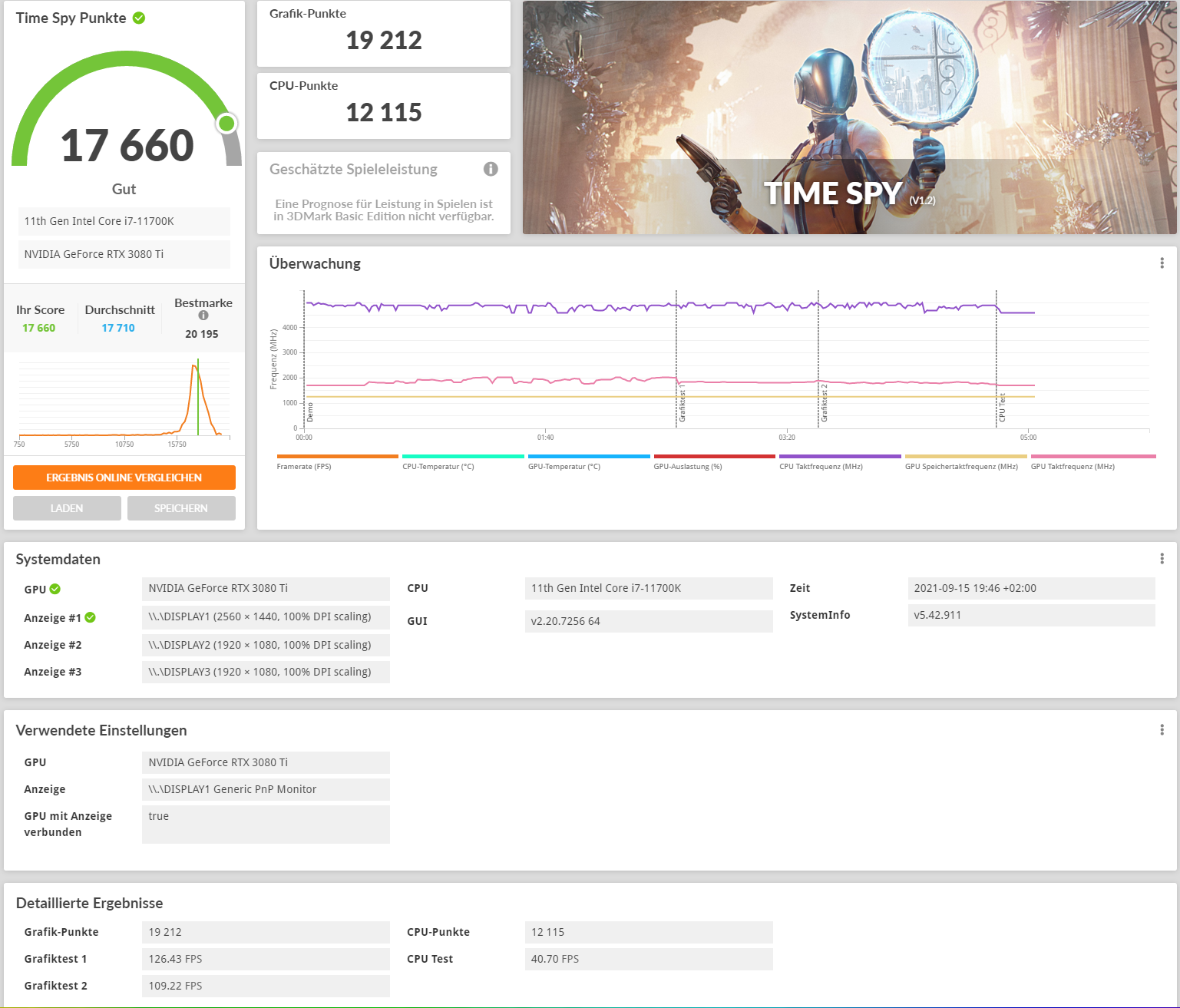1180x1008 pixels.
Task: Open the three-dot menu of Überwachung panel
Action: [x=1162, y=263]
